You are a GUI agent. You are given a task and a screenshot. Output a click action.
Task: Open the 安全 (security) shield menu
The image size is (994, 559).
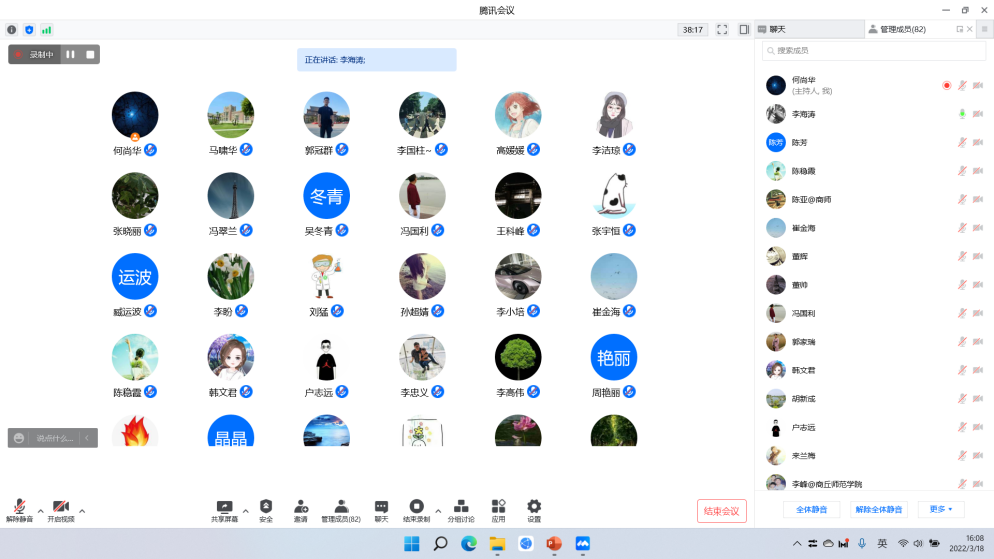tap(266, 510)
